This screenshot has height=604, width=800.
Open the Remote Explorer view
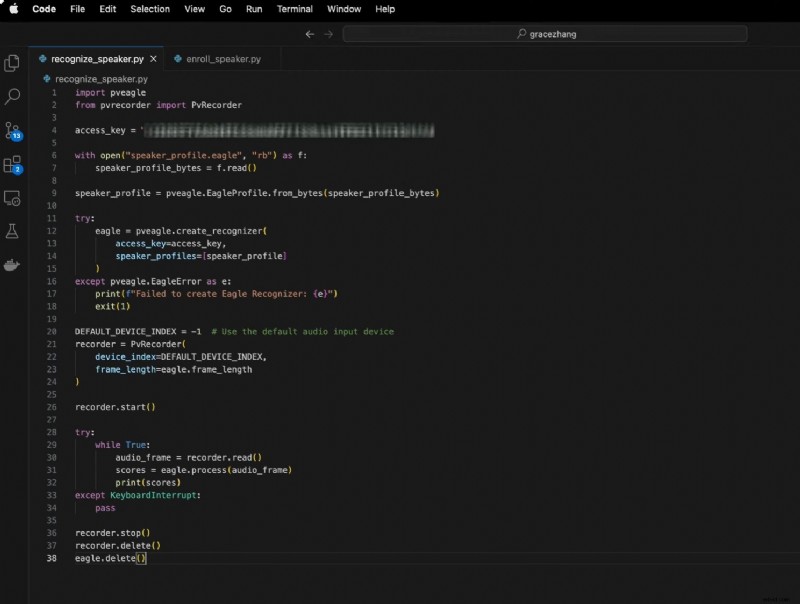[x=12, y=199]
